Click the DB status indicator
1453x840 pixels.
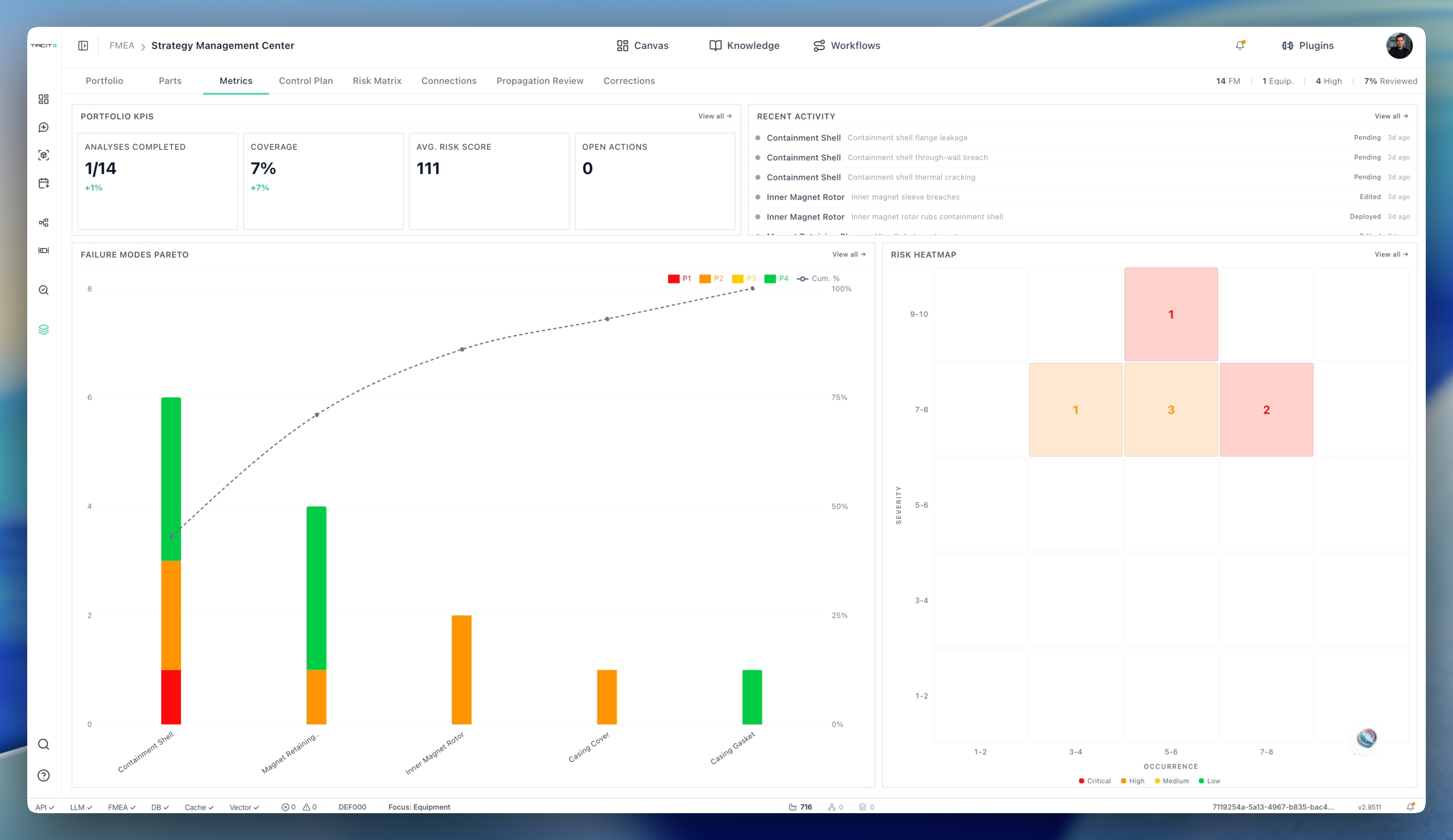tap(160, 807)
